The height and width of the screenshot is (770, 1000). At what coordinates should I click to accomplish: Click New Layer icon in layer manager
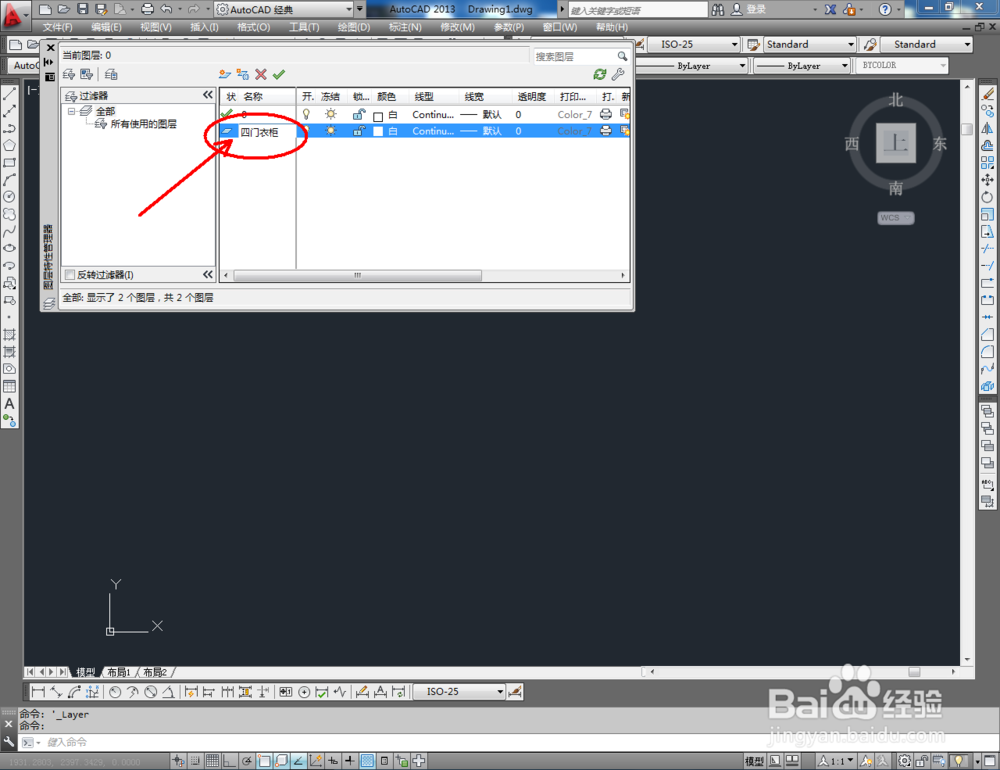[224, 75]
